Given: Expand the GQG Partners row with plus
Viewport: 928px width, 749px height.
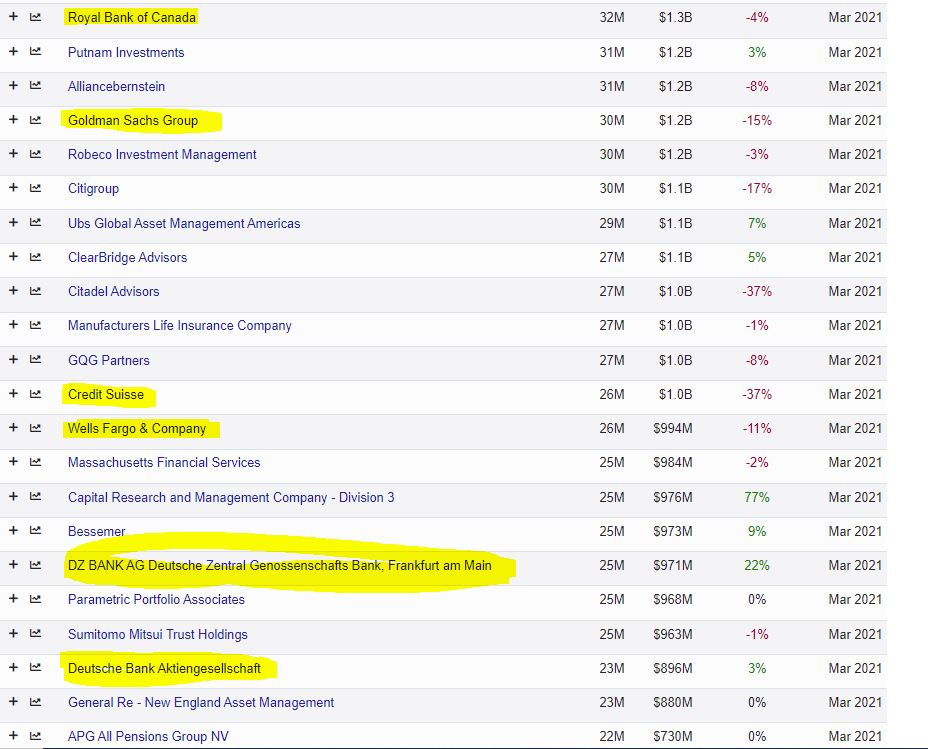Looking at the screenshot, I should tap(13, 359).
